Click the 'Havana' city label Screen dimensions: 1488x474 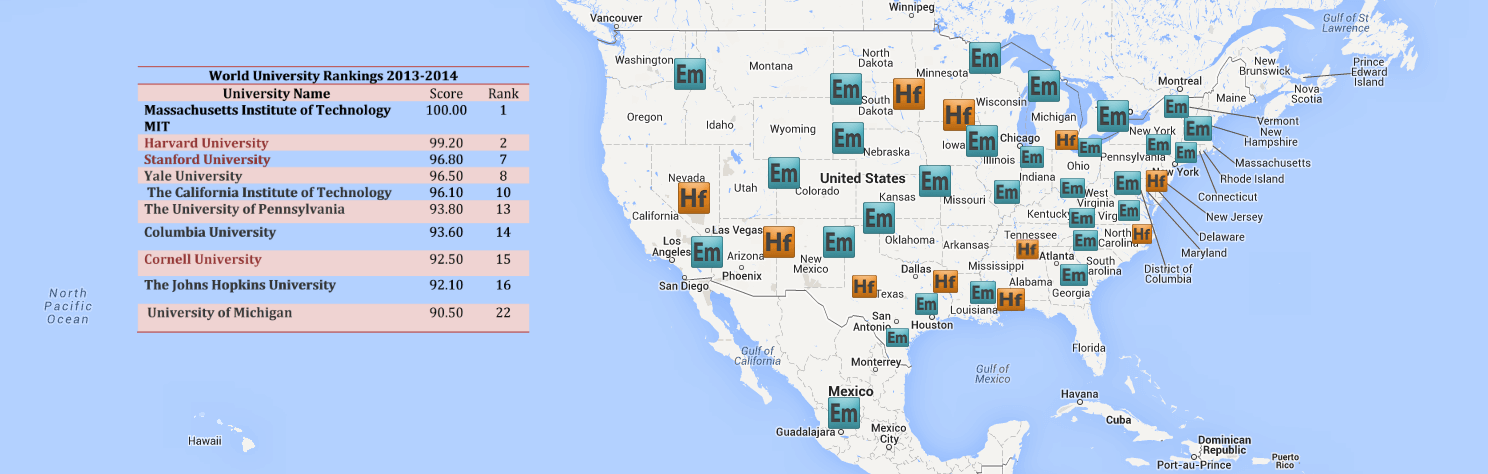(x=1079, y=394)
